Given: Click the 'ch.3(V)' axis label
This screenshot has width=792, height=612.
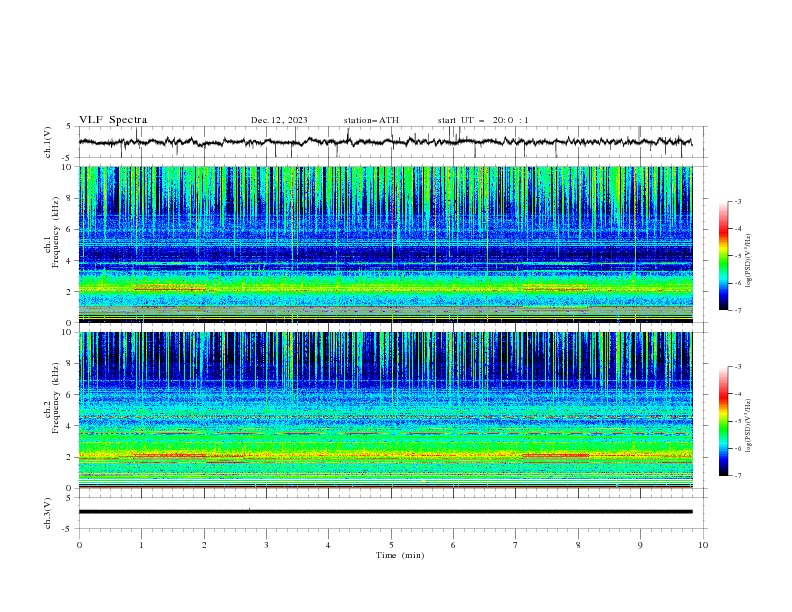Looking at the screenshot, I should coord(48,513).
